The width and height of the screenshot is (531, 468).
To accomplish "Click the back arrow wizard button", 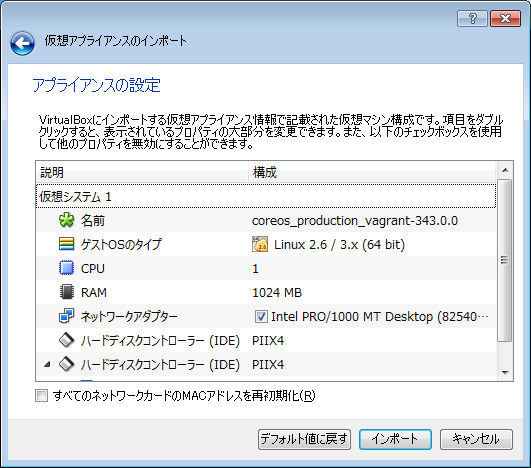I will (22, 43).
